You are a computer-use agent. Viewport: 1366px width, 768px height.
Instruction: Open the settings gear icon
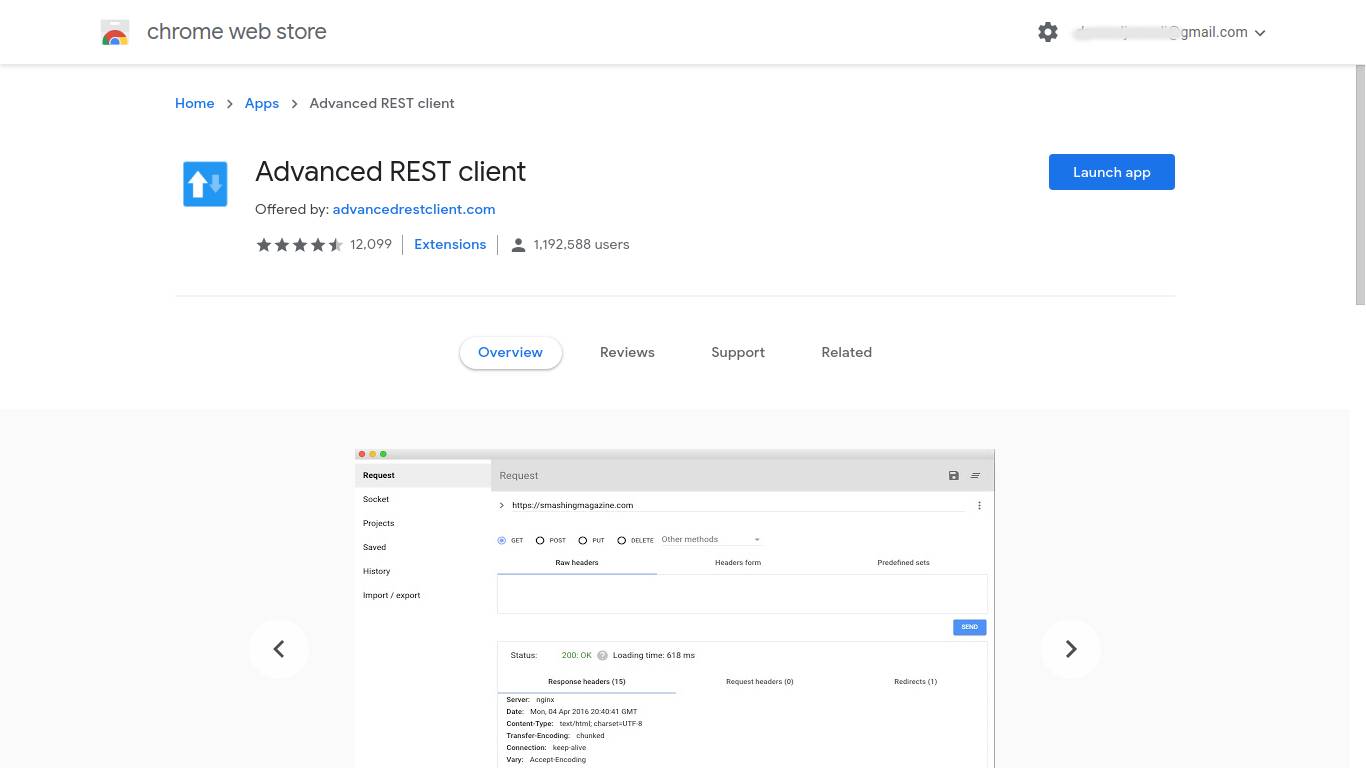click(x=1048, y=32)
